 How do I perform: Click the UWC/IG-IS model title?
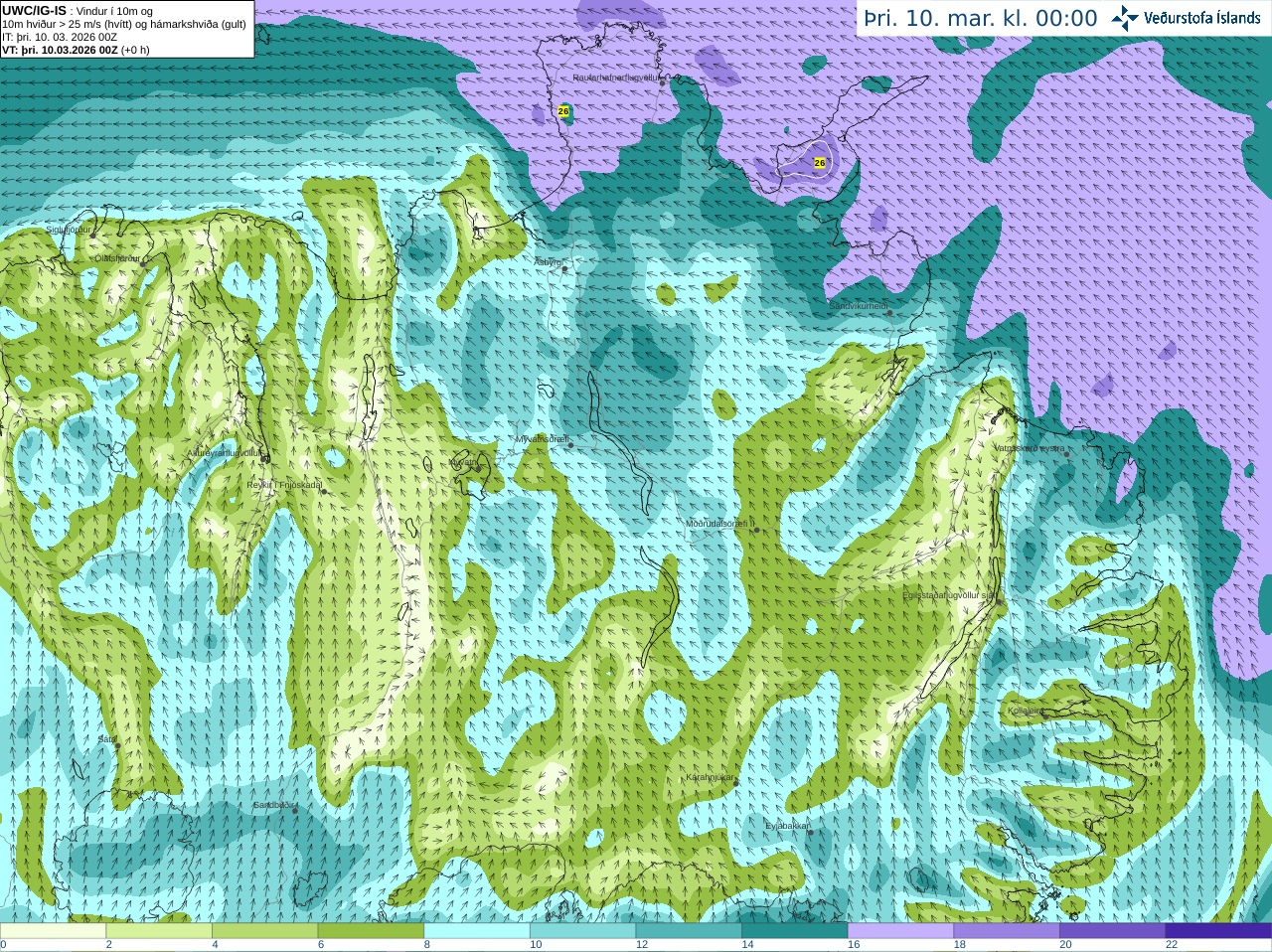pyautogui.click(x=34, y=10)
